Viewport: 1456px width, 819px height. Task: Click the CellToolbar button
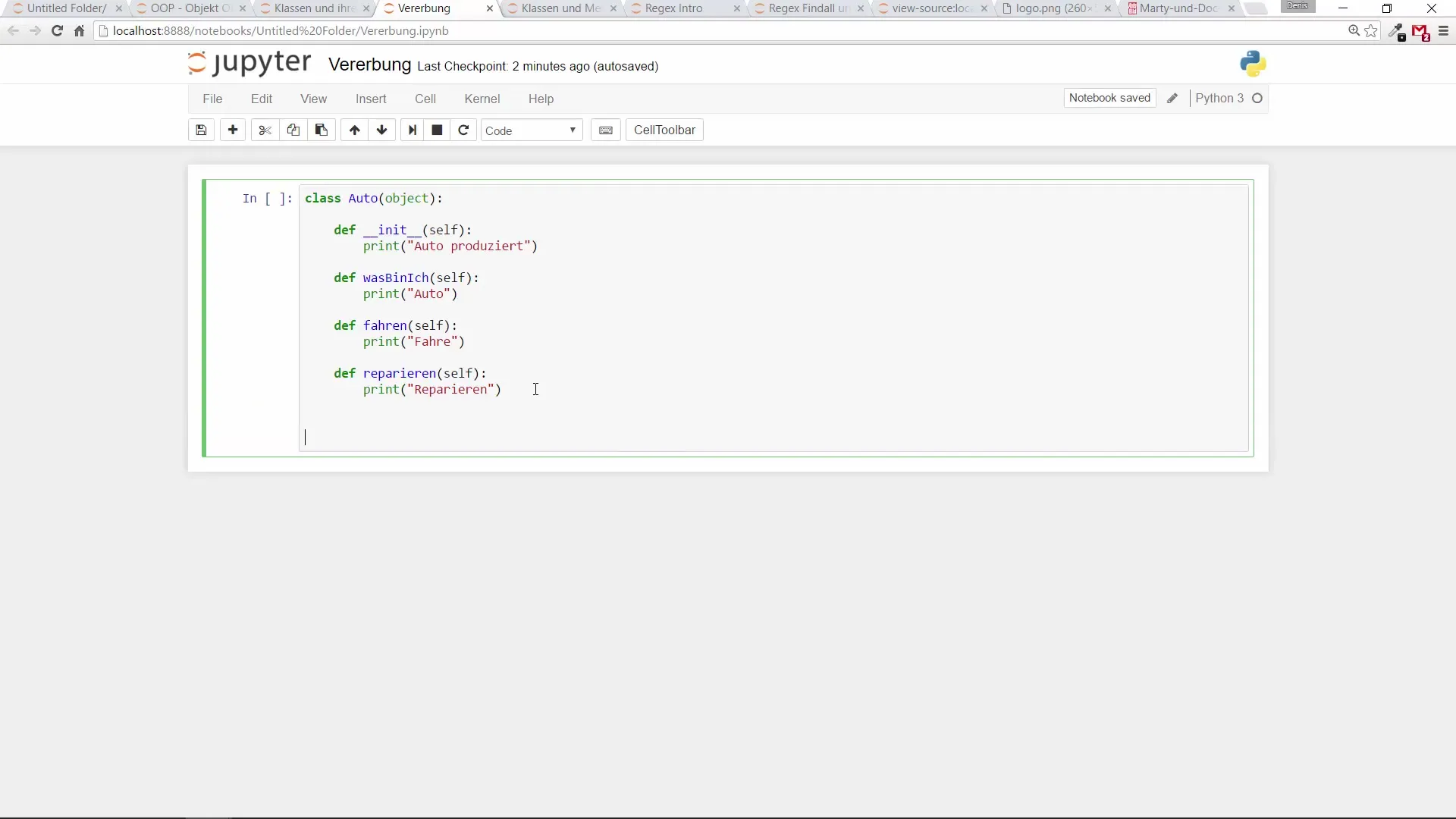click(664, 130)
